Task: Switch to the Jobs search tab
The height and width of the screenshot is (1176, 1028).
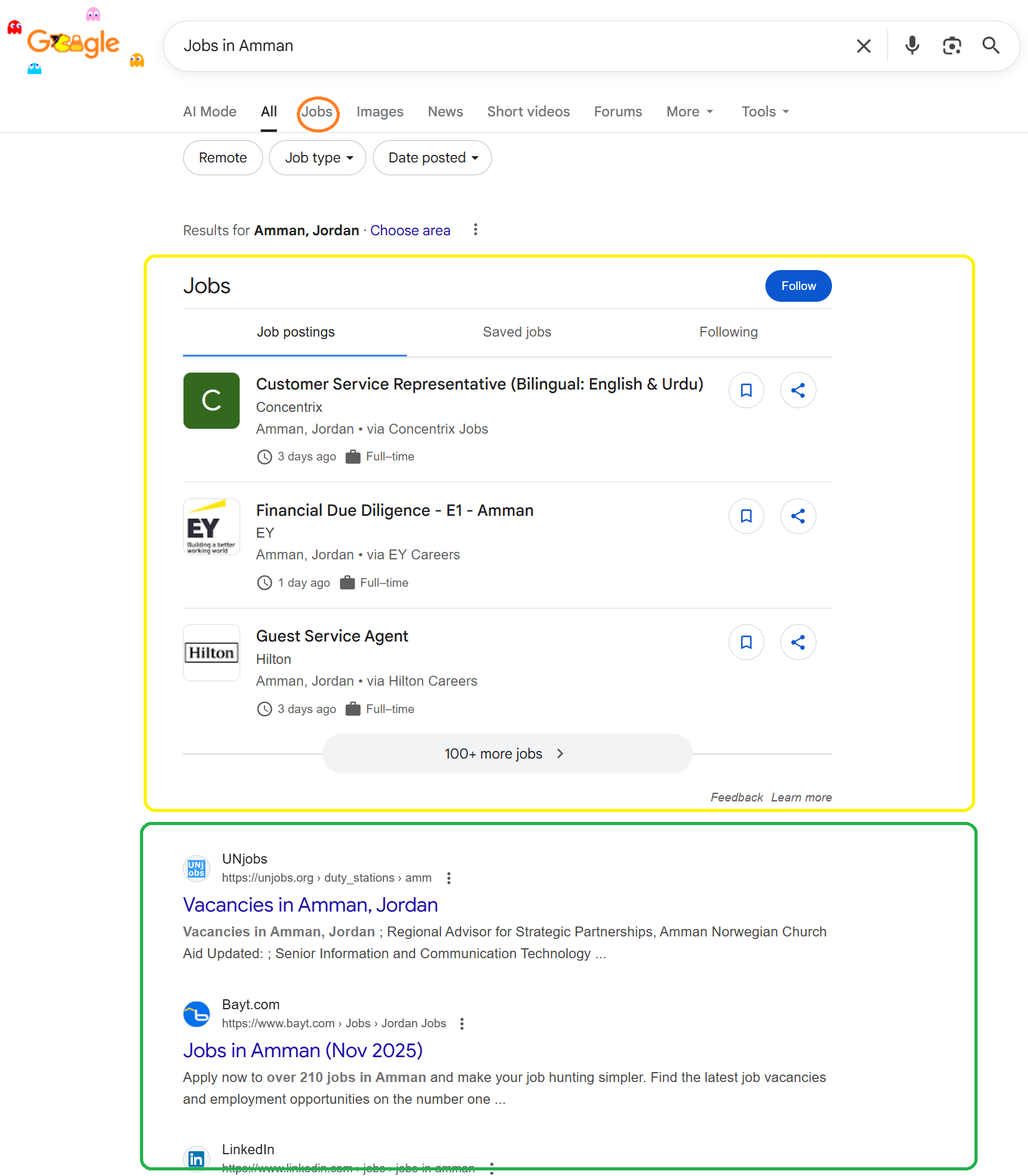Action: tap(317, 112)
